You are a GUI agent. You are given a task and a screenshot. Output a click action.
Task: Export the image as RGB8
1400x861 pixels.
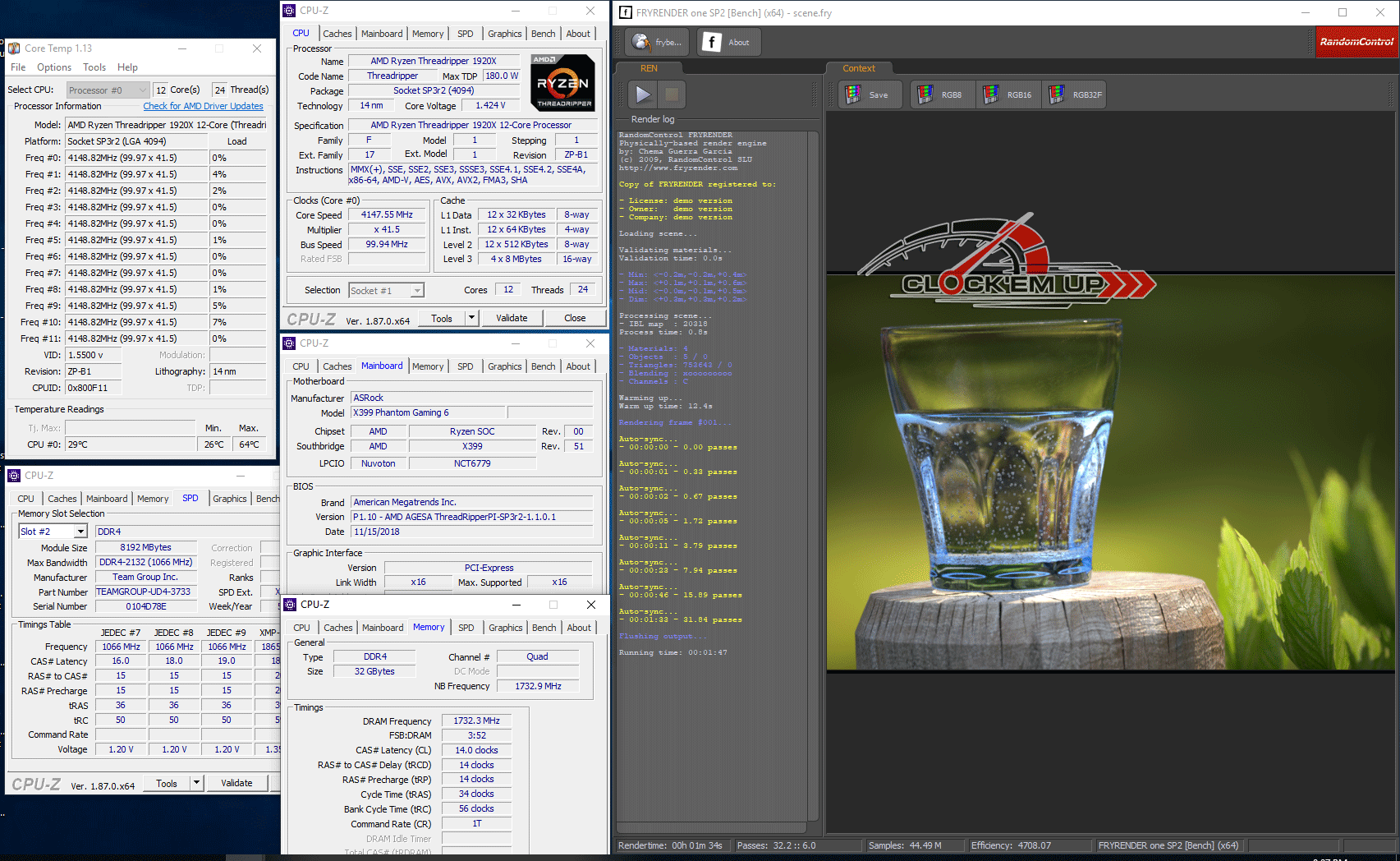tap(941, 95)
